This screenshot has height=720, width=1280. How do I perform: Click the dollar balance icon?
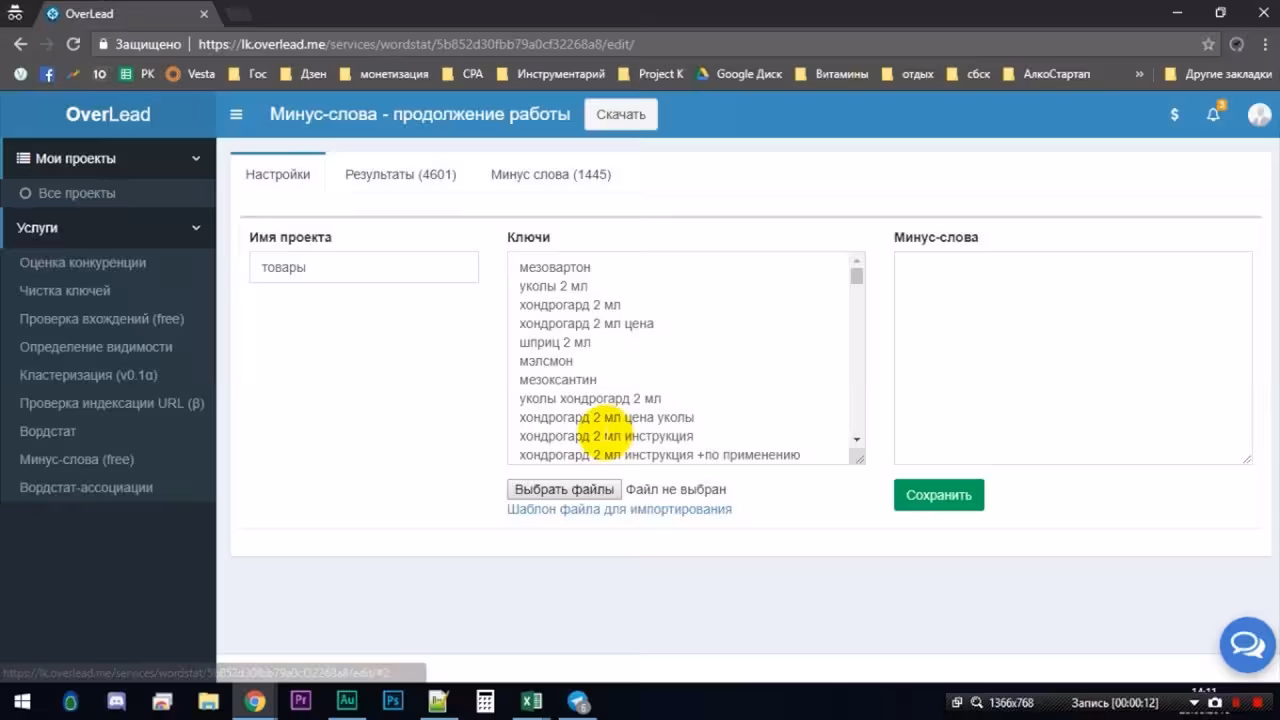pos(1174,114)
